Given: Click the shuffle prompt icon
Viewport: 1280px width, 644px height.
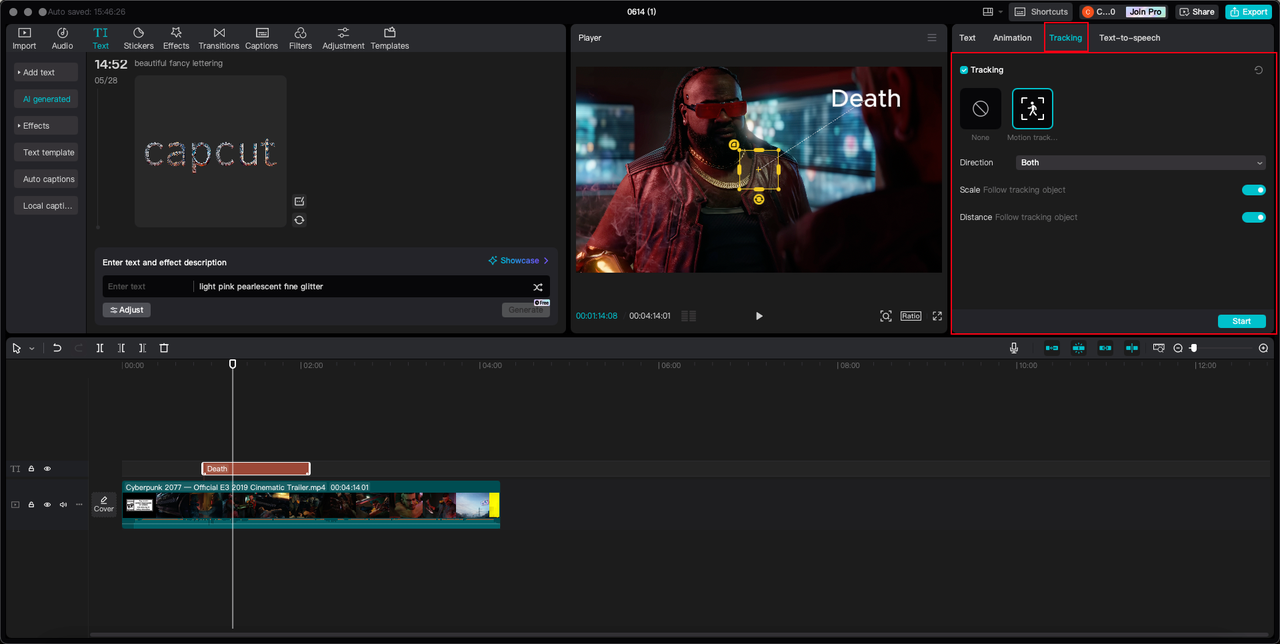Looking at the screenshot, I should 537,287.
